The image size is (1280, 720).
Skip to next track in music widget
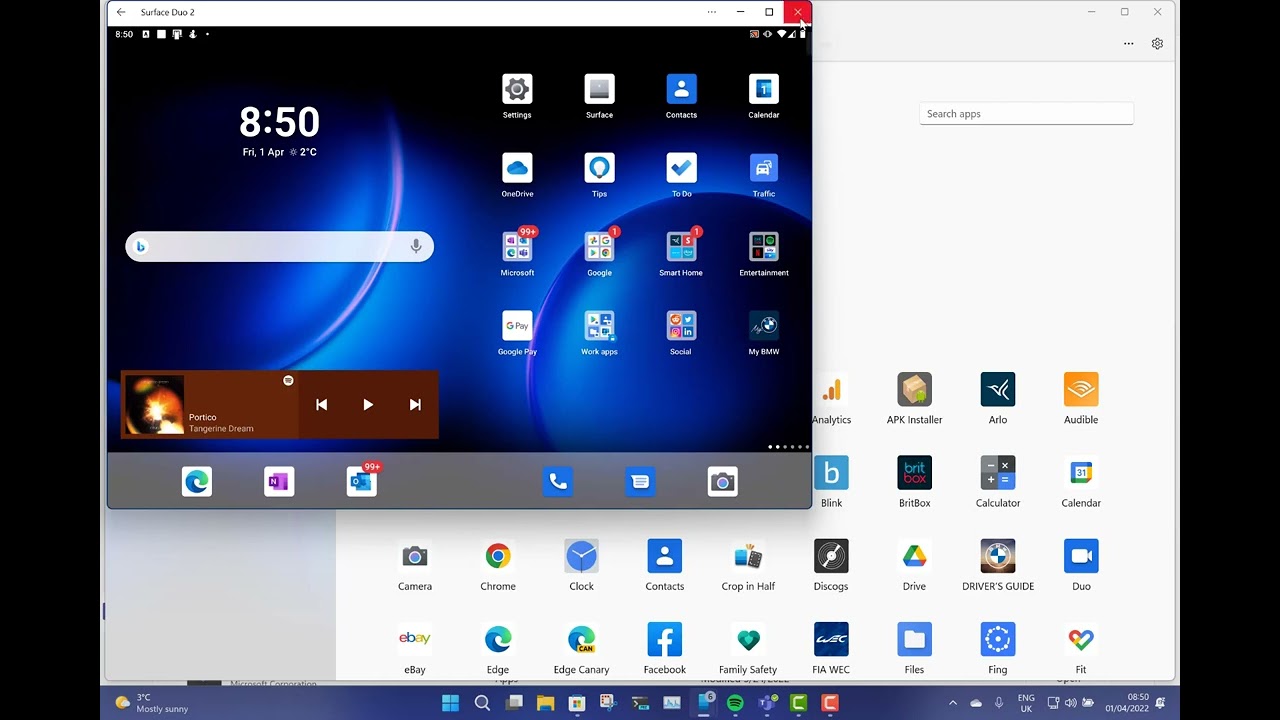click(x=415, y=405)
